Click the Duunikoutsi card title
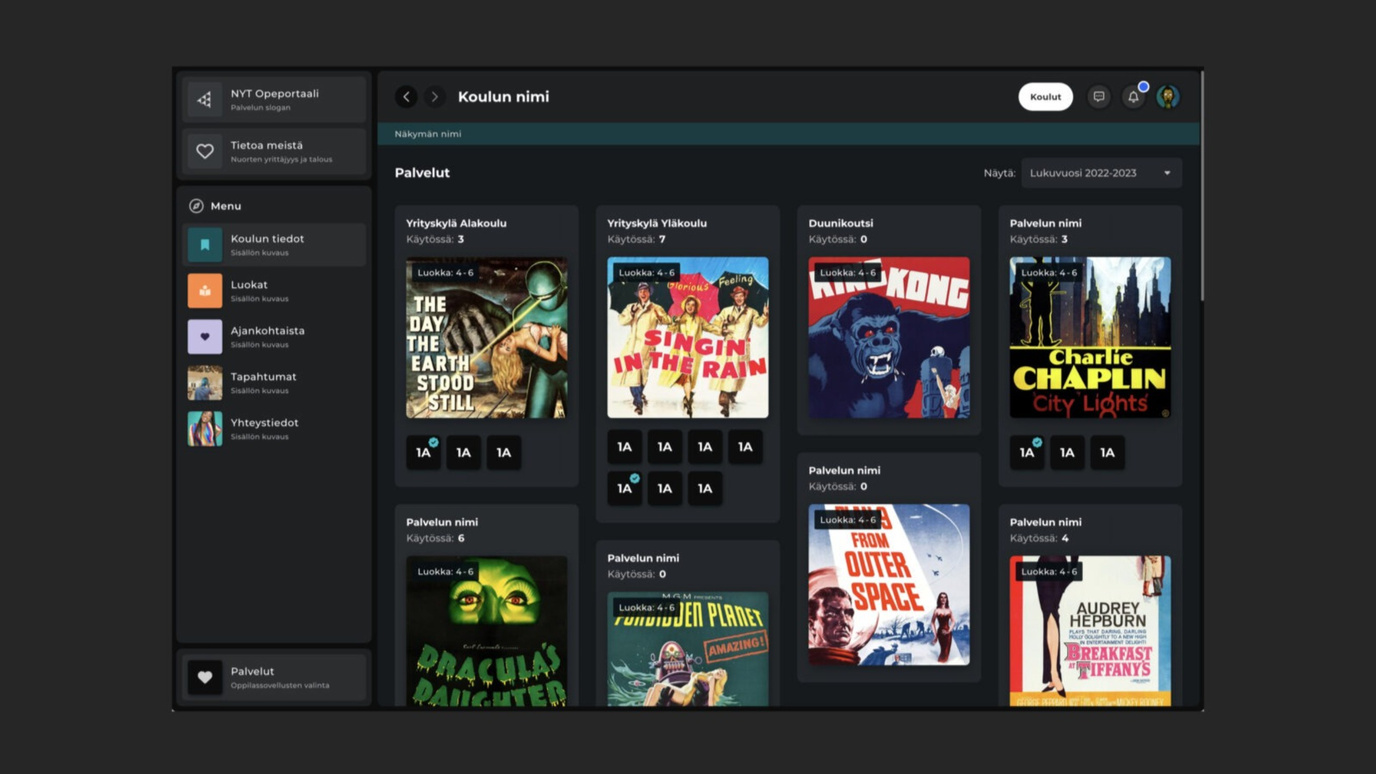 click(841, 223)
